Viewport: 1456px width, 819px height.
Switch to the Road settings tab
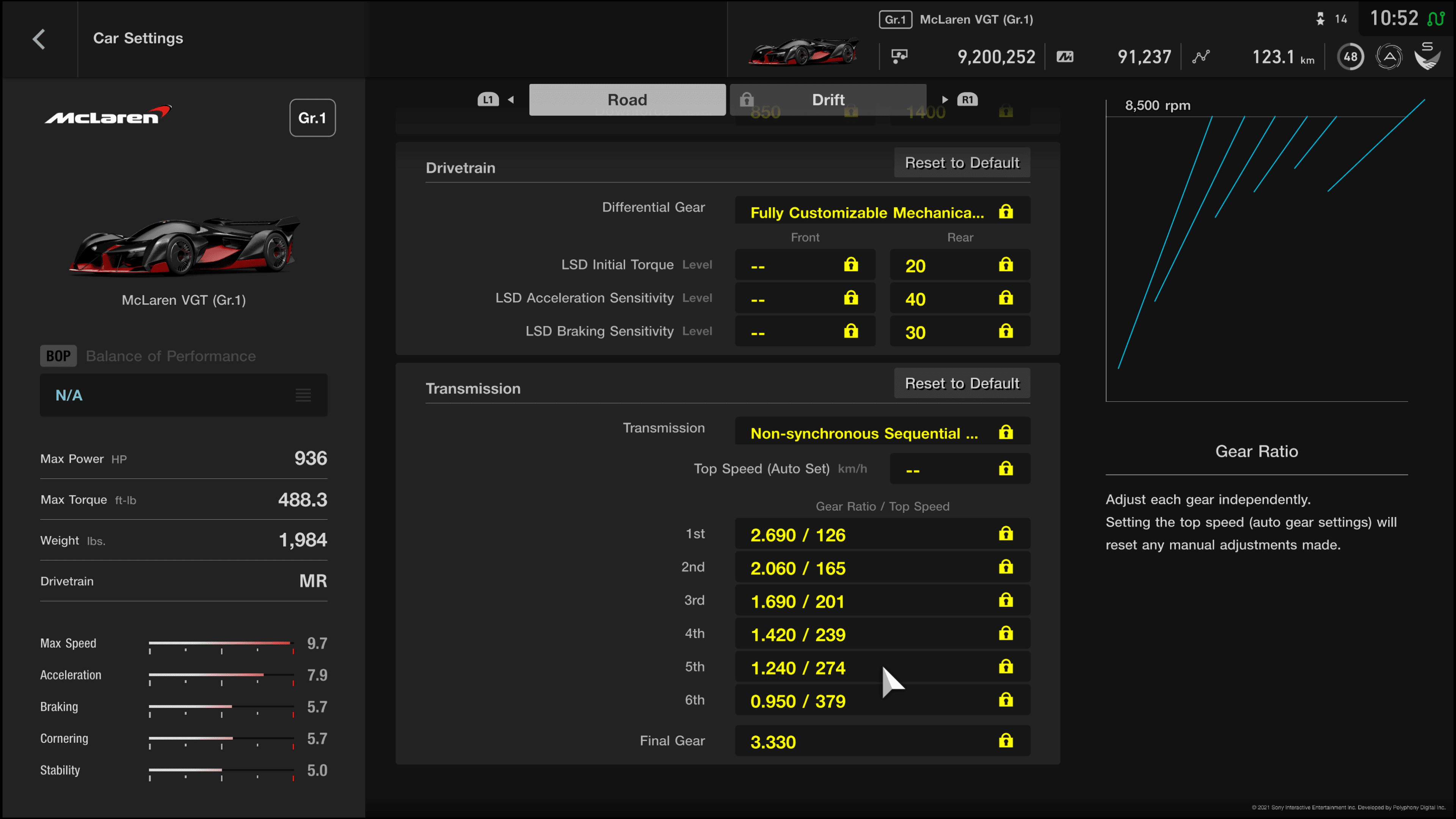[x=628, y=99]
